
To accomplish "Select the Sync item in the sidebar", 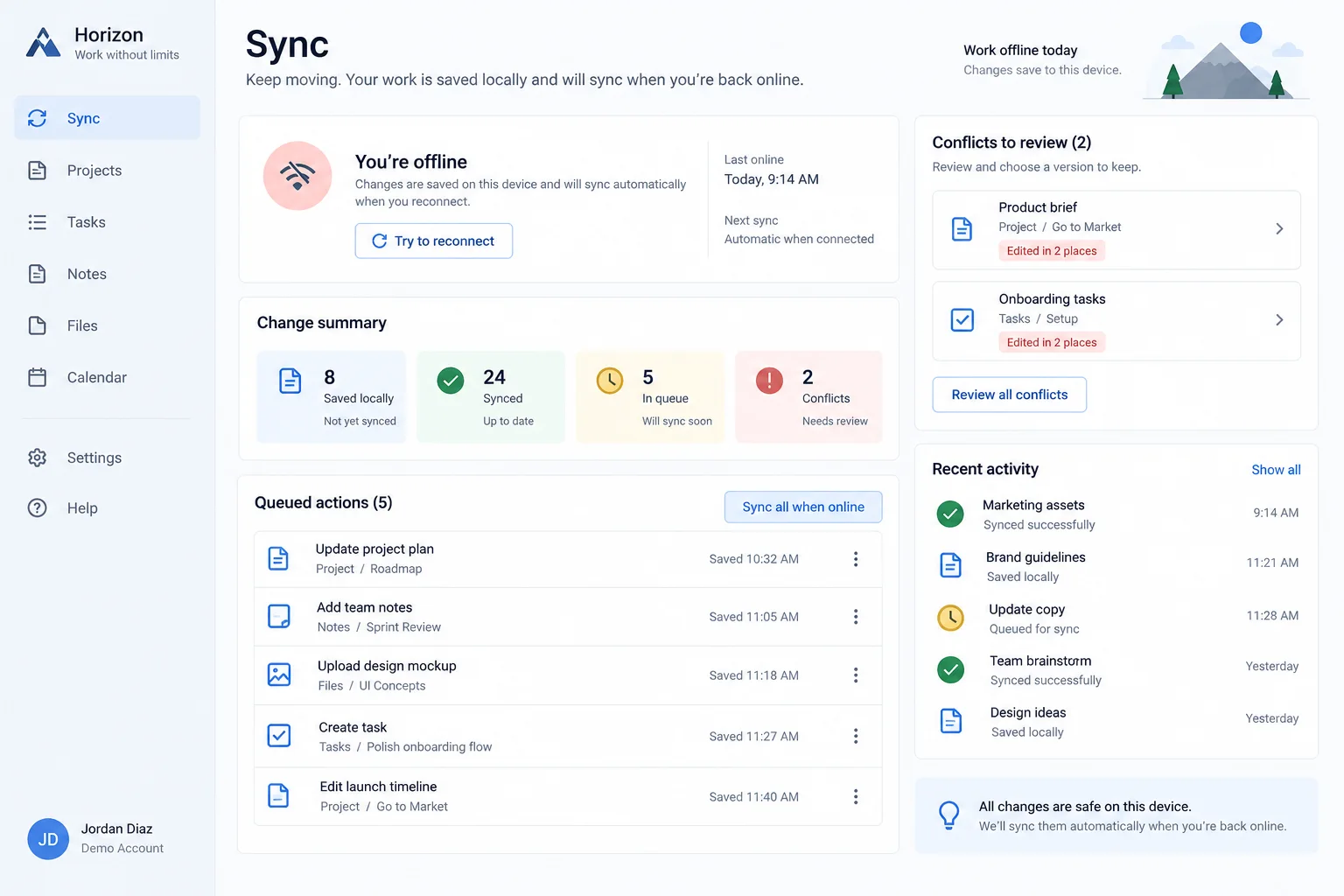I will pos(107,118).
